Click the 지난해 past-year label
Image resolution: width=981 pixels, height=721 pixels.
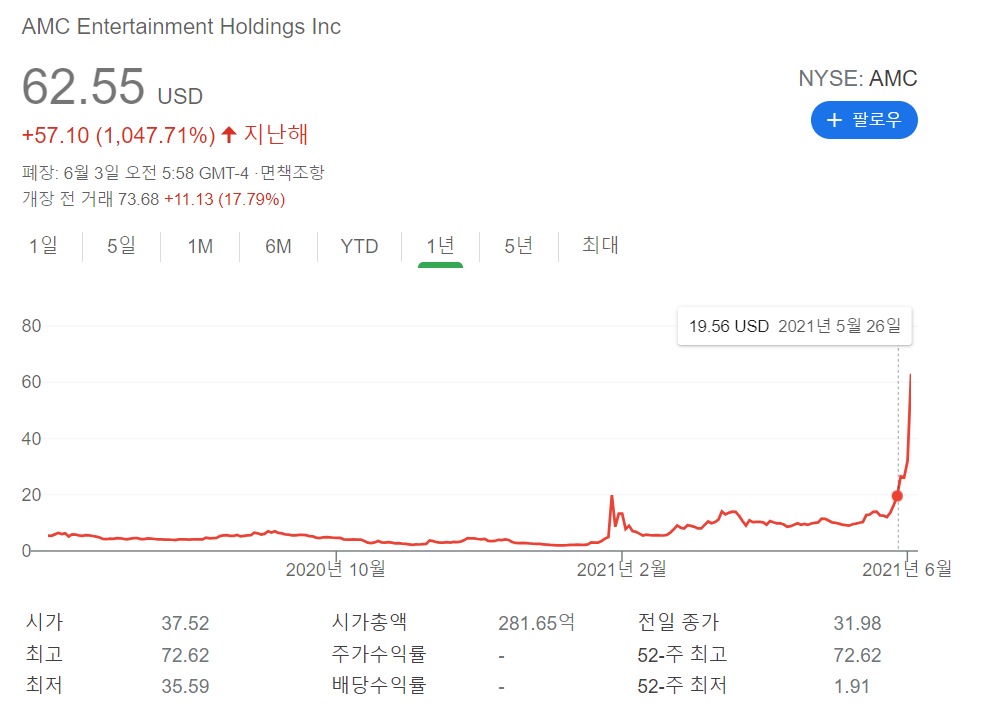tap(276, 134)
